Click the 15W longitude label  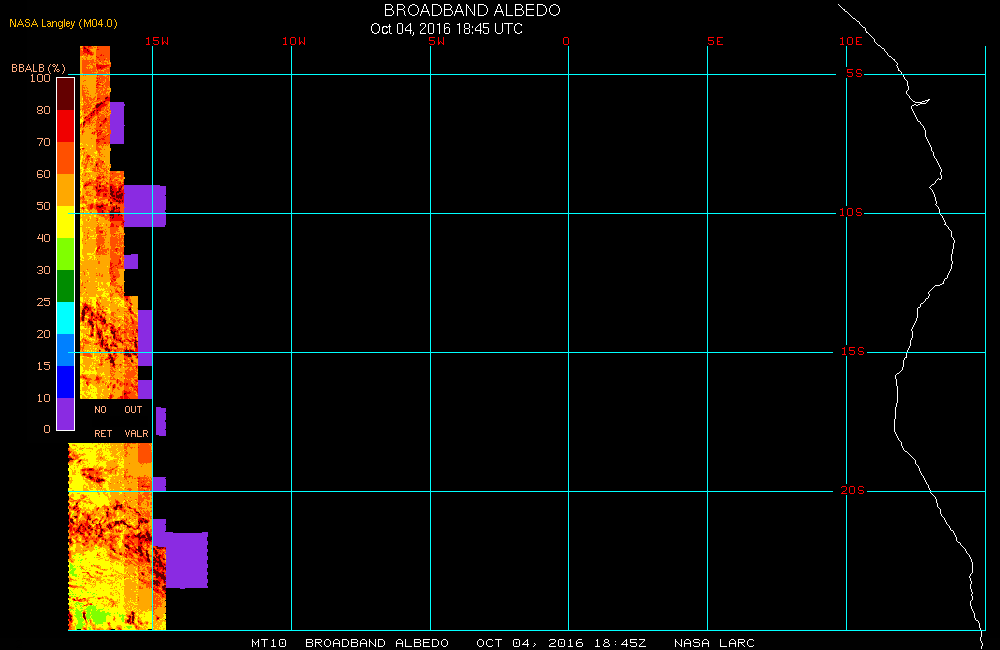tap(157, 41)
